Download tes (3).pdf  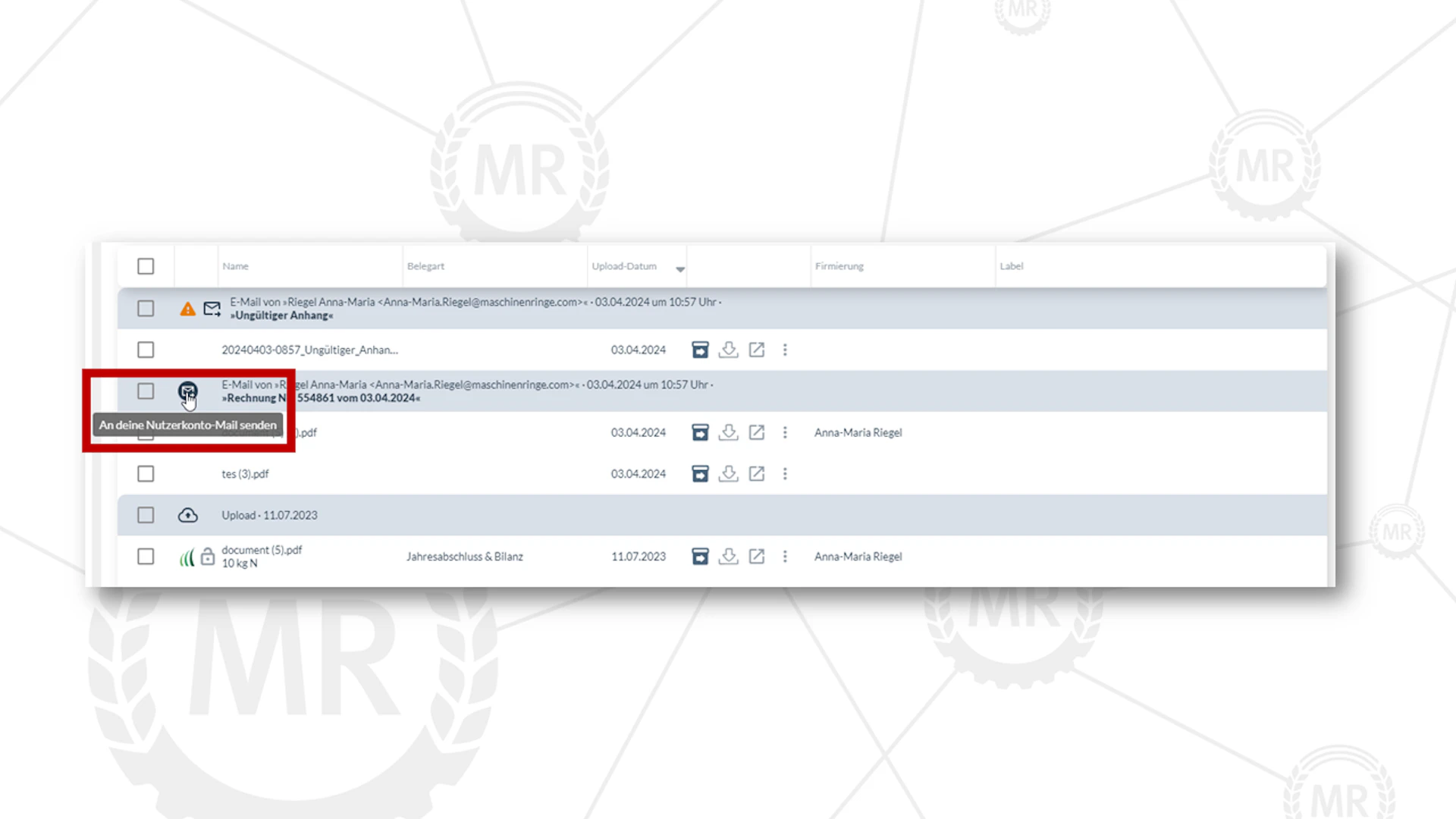click(728, 474)
